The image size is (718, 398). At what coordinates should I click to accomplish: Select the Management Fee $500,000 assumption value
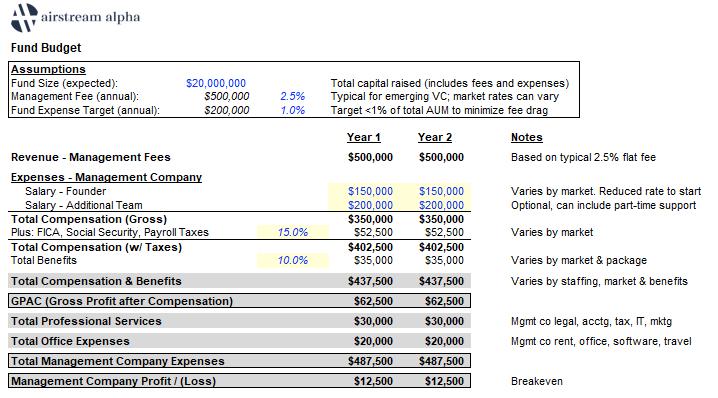click(227, 97)
